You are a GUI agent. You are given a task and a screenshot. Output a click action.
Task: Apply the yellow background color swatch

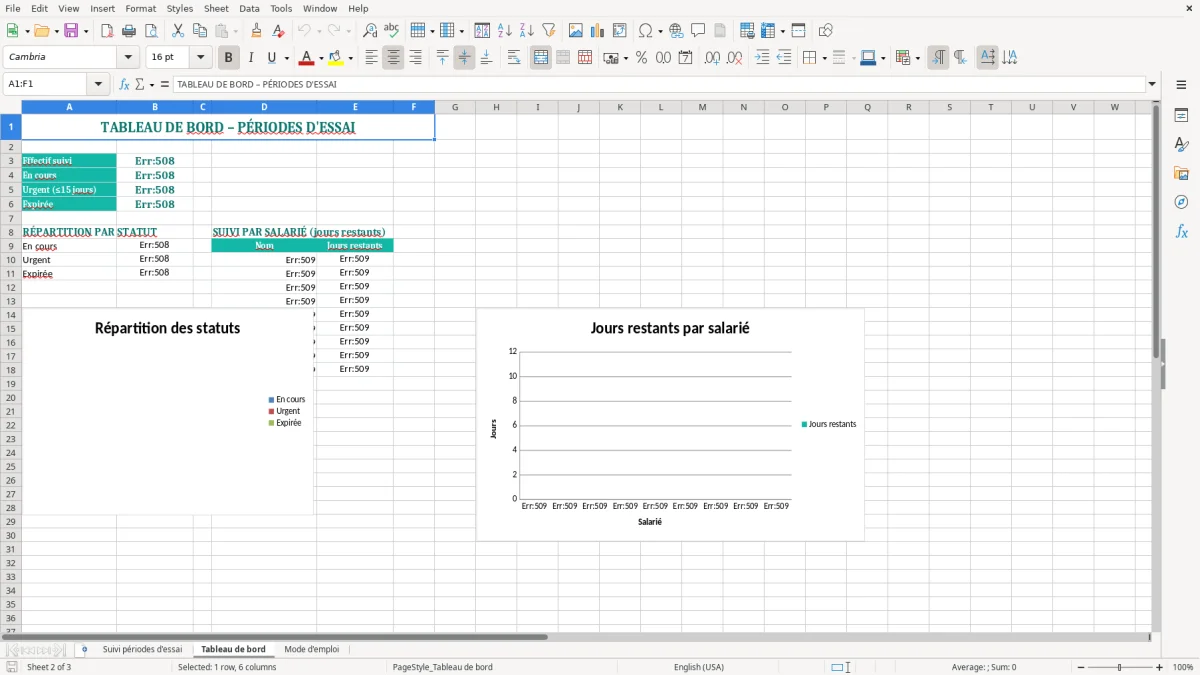tap(336, 58)
